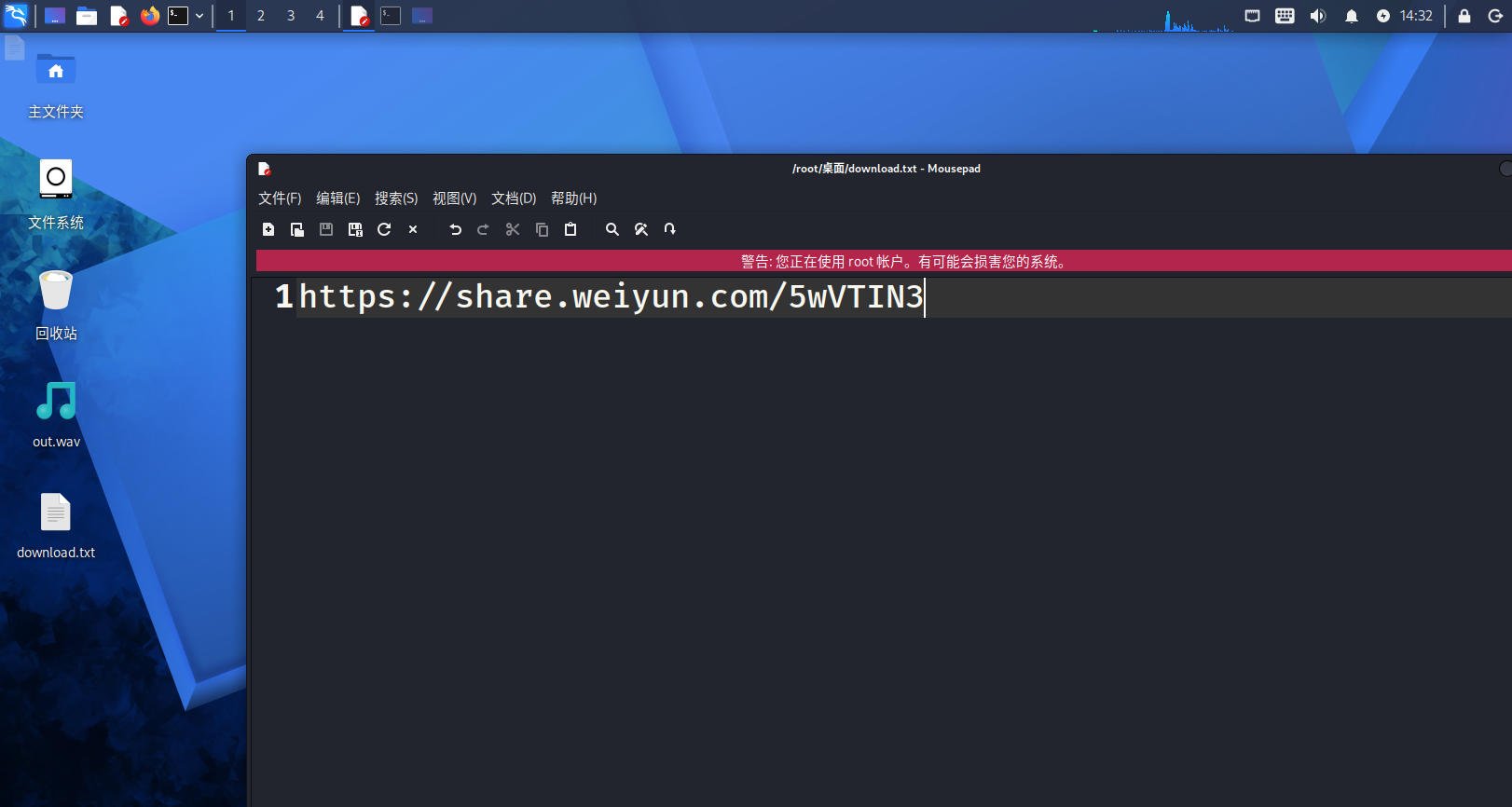The width and height of the screenshot is (1512, 807).
Task: Select the 回收站 trash desktop icon
Action: pyautogui.click(x=56, y=306)
